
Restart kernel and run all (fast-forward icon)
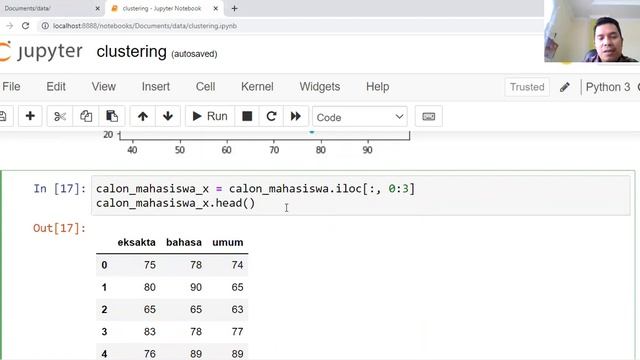pyautogui.click(x=296, y=116)
